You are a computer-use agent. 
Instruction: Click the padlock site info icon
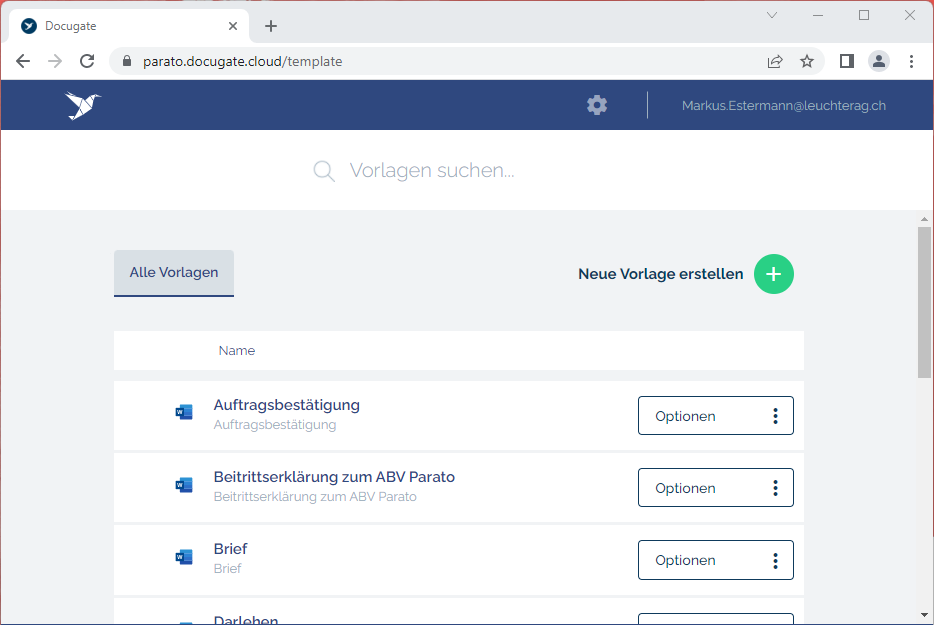[x=126, y=61]
